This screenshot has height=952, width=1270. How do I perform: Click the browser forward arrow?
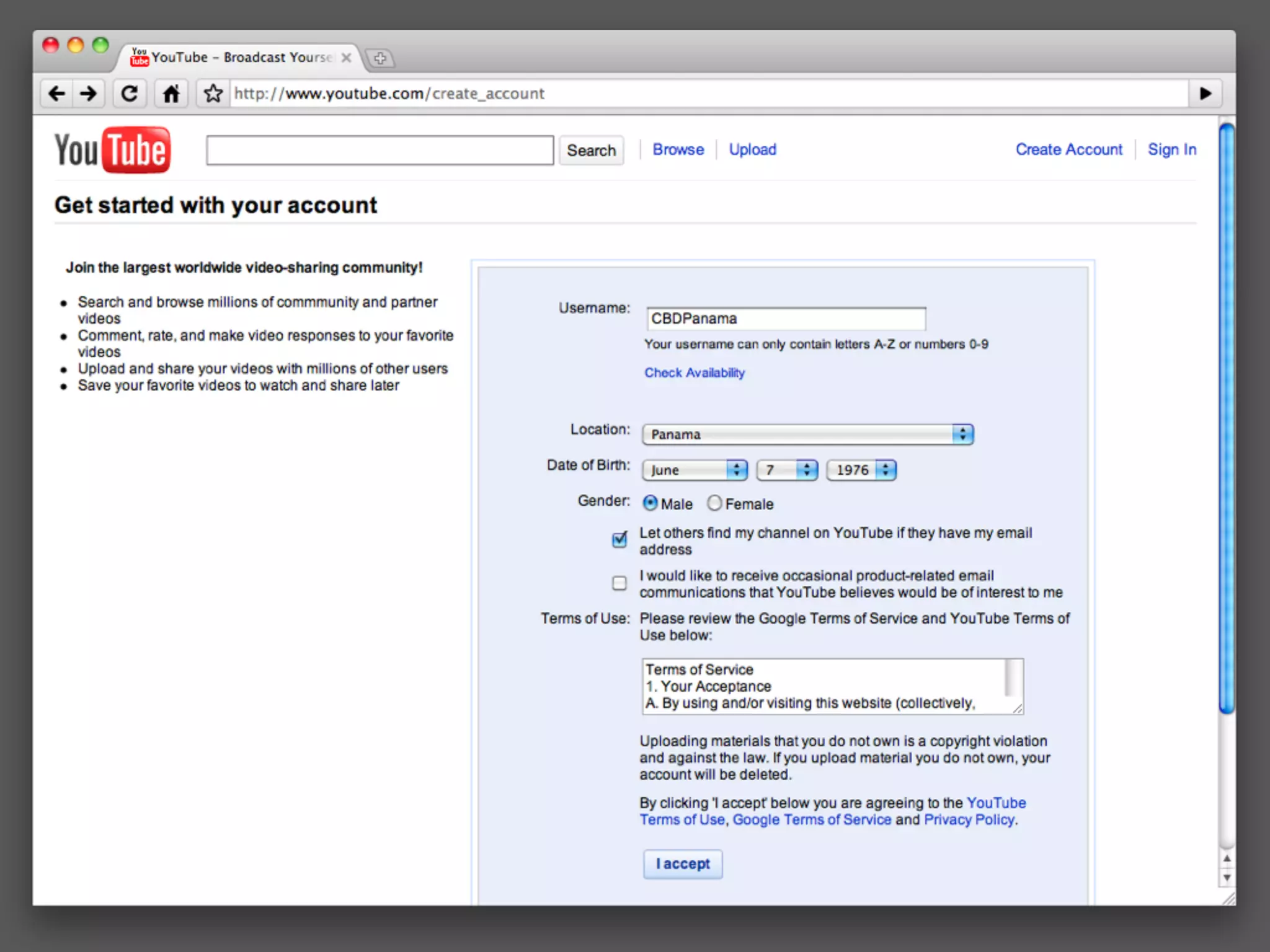pos(89,94)
